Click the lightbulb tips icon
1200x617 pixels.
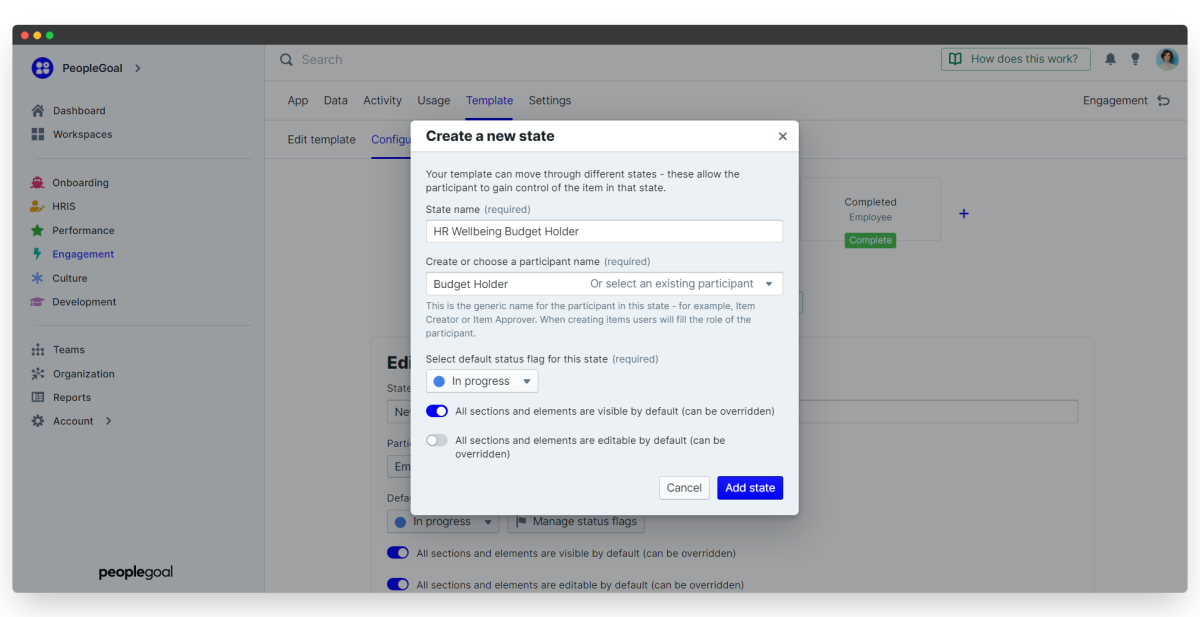tap(1135, 59)
